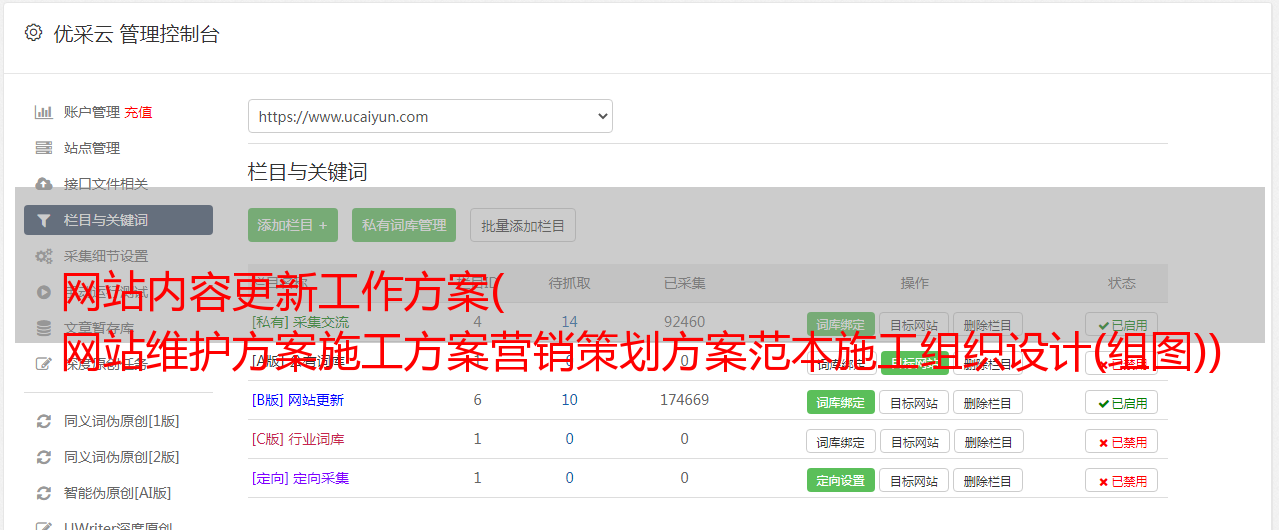Viewport: 1279px width, 530px height.
Task: Click 目标网站 in the 行业词库 row
Action: pyautogui.click(x=914, y=442)
